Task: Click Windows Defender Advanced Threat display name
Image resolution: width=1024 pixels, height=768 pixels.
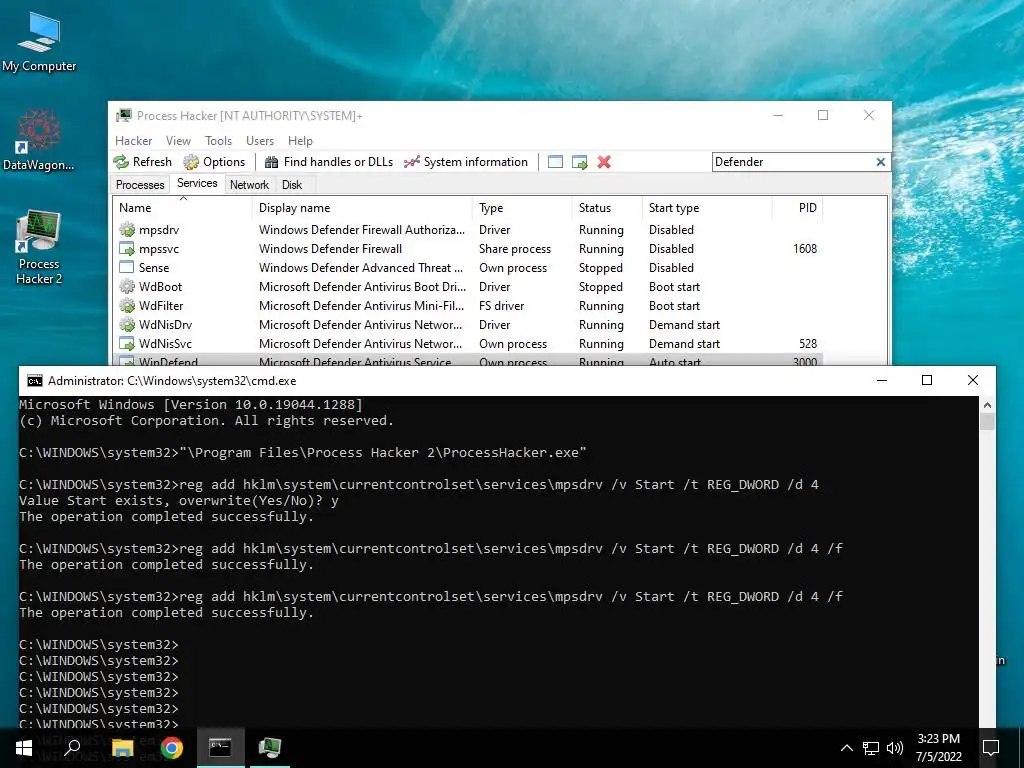Action: pyautogui.click(x=361, y=268)
